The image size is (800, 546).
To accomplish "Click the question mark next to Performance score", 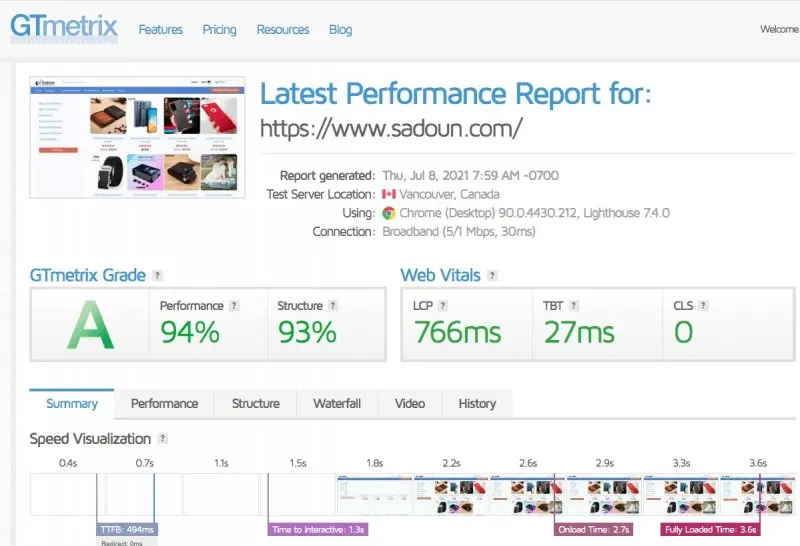I will point(234,306).
